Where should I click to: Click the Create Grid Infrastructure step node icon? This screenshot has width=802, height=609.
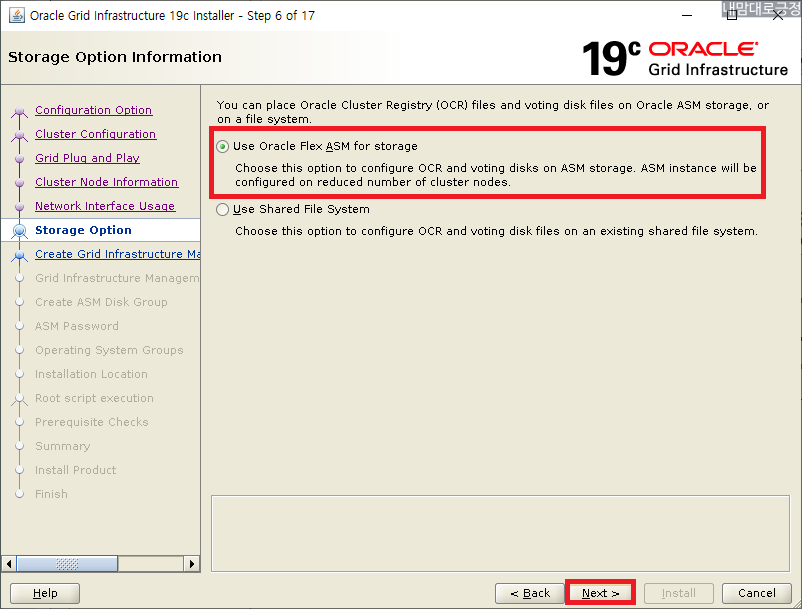19,255
